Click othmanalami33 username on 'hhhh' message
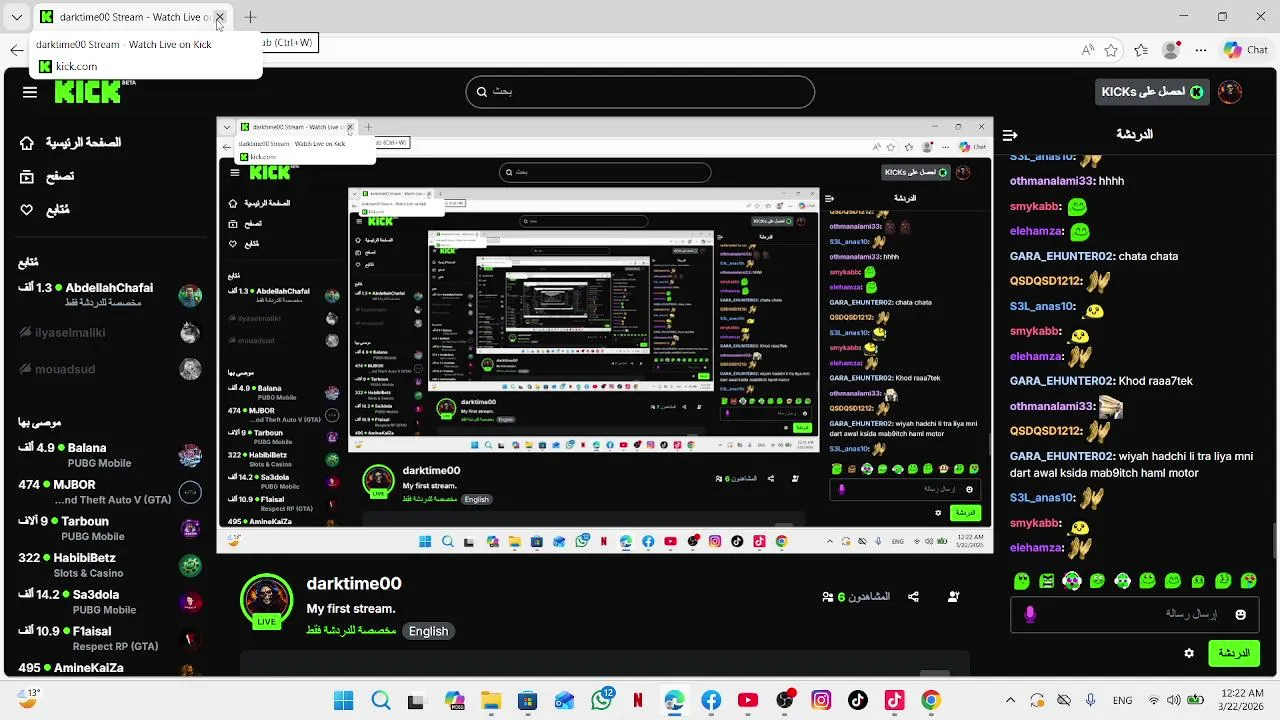This screenshot has width=1280, height=720. point(1052,181)
